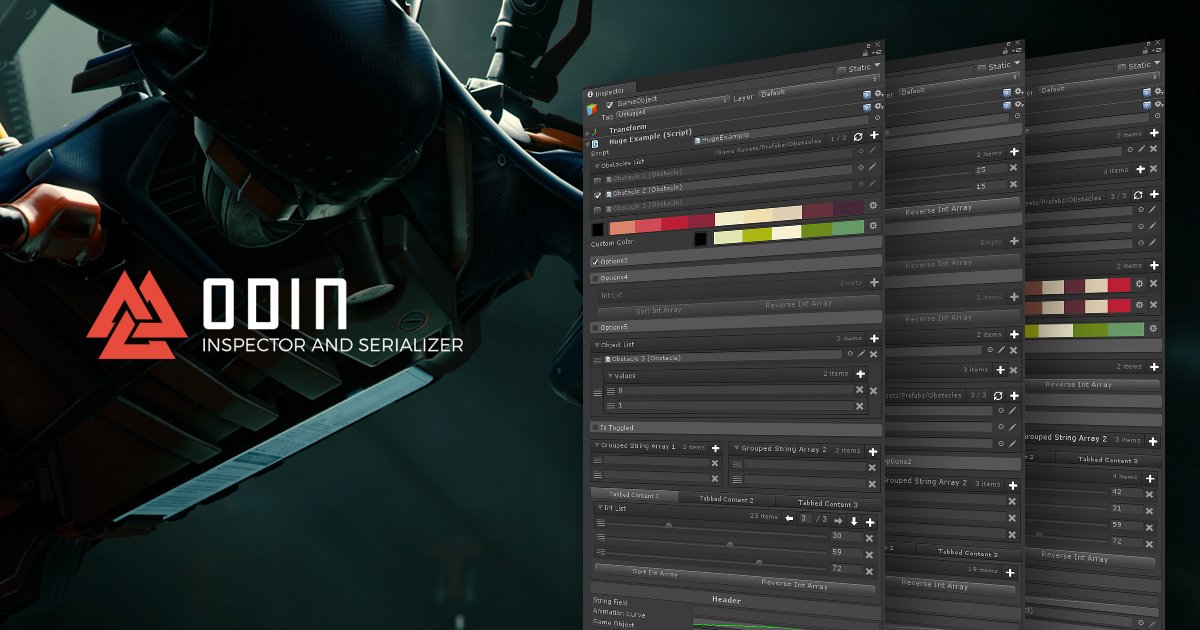
Task: Toggle the Is Toggled checkbox
Action: [594, 427]
